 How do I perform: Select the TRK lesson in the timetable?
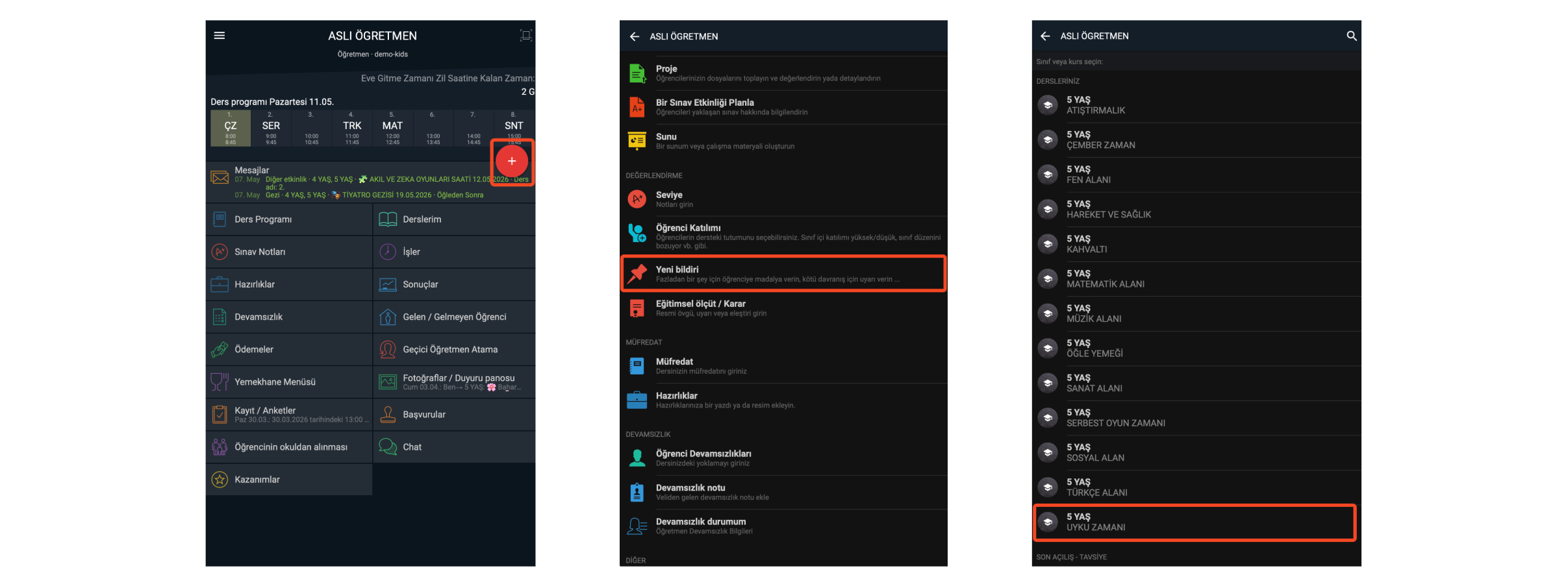point(352,128)
